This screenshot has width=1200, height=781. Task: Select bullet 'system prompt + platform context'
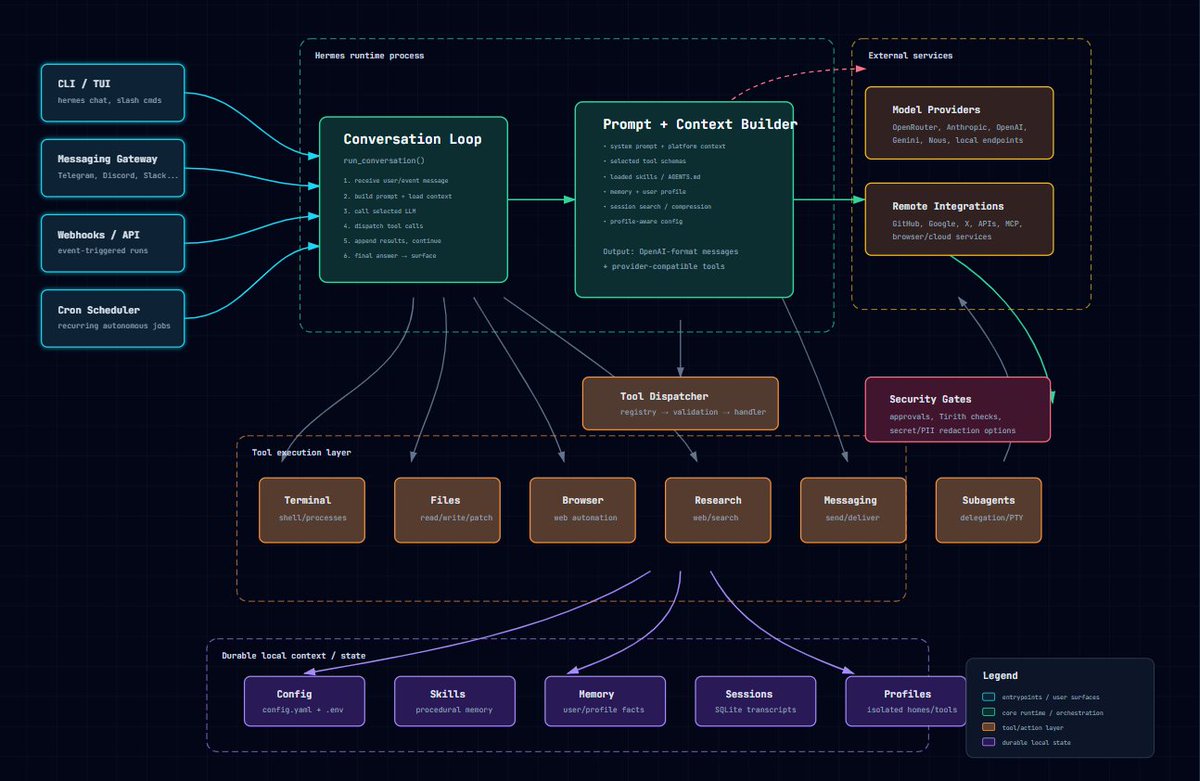664,146
